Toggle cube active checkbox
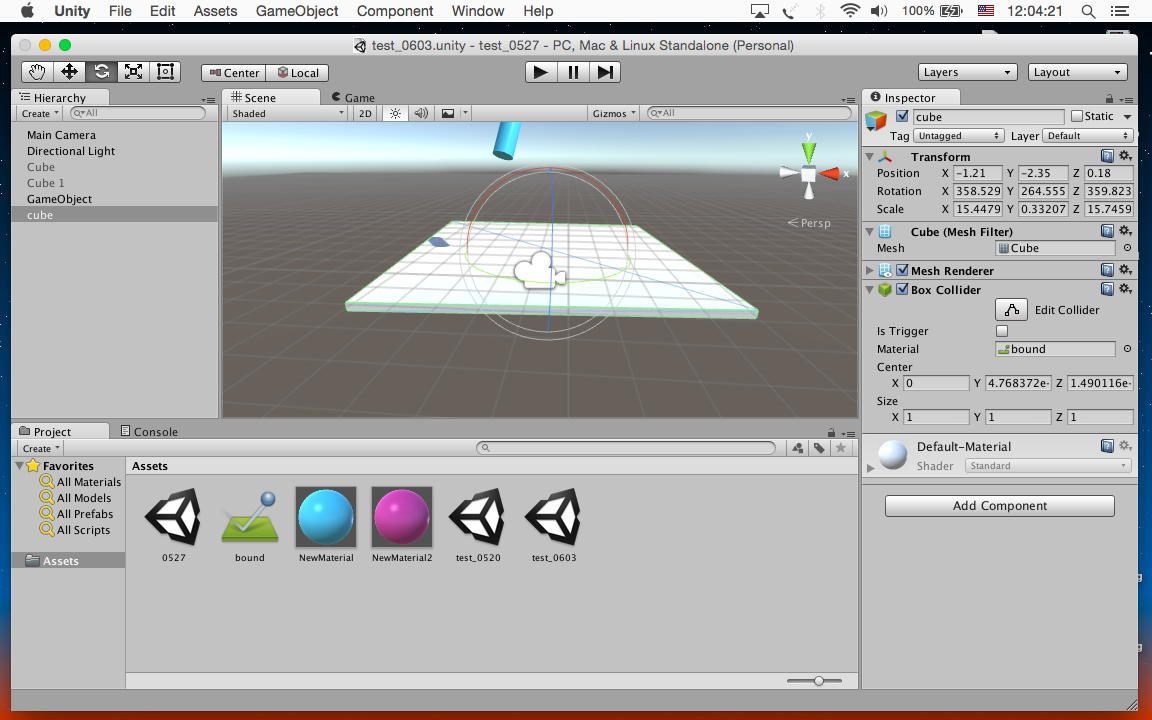 tap(902, 116)
